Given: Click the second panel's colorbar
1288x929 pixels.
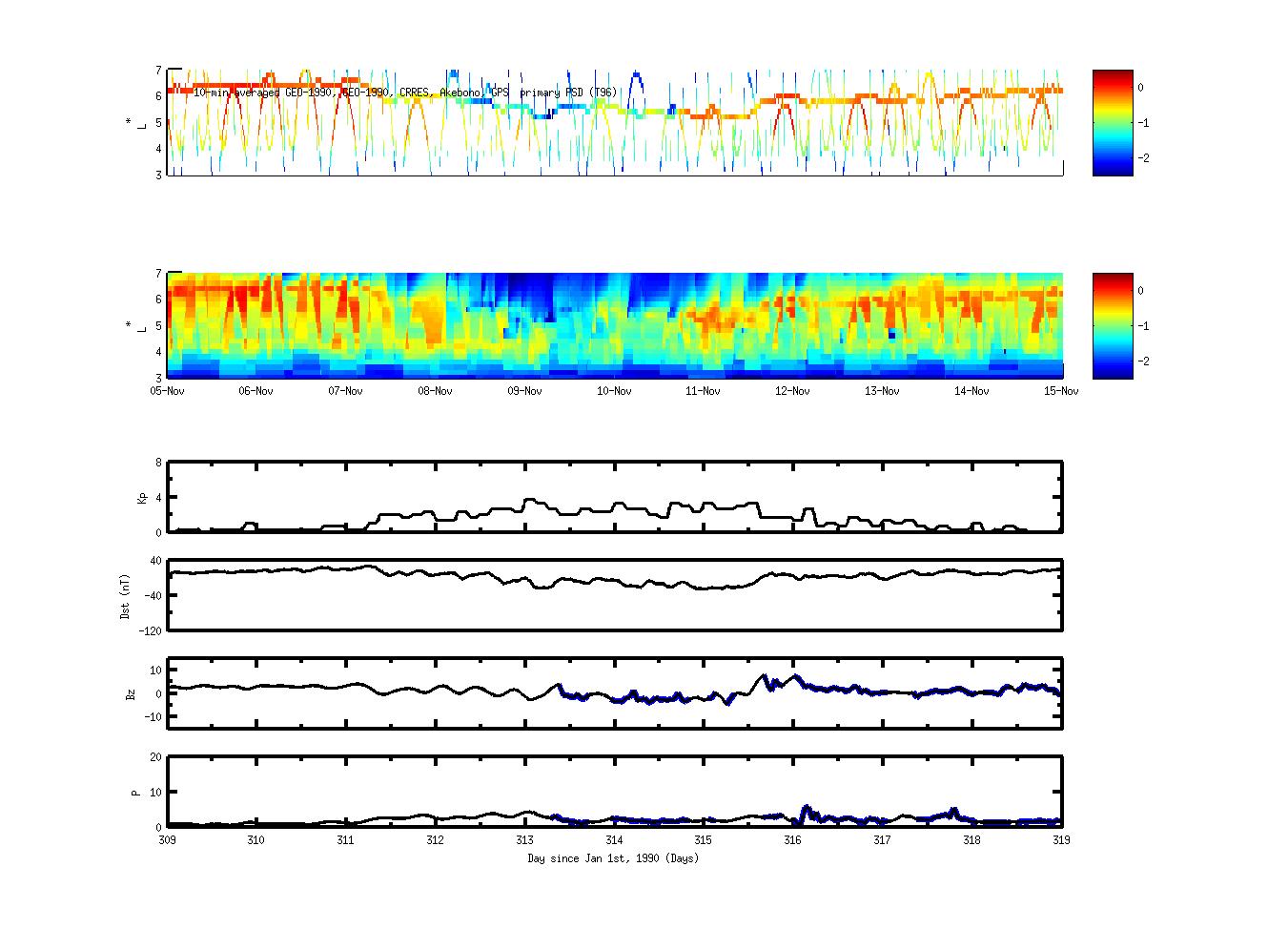Looking at the screenshot, I should pos(1113,325).
